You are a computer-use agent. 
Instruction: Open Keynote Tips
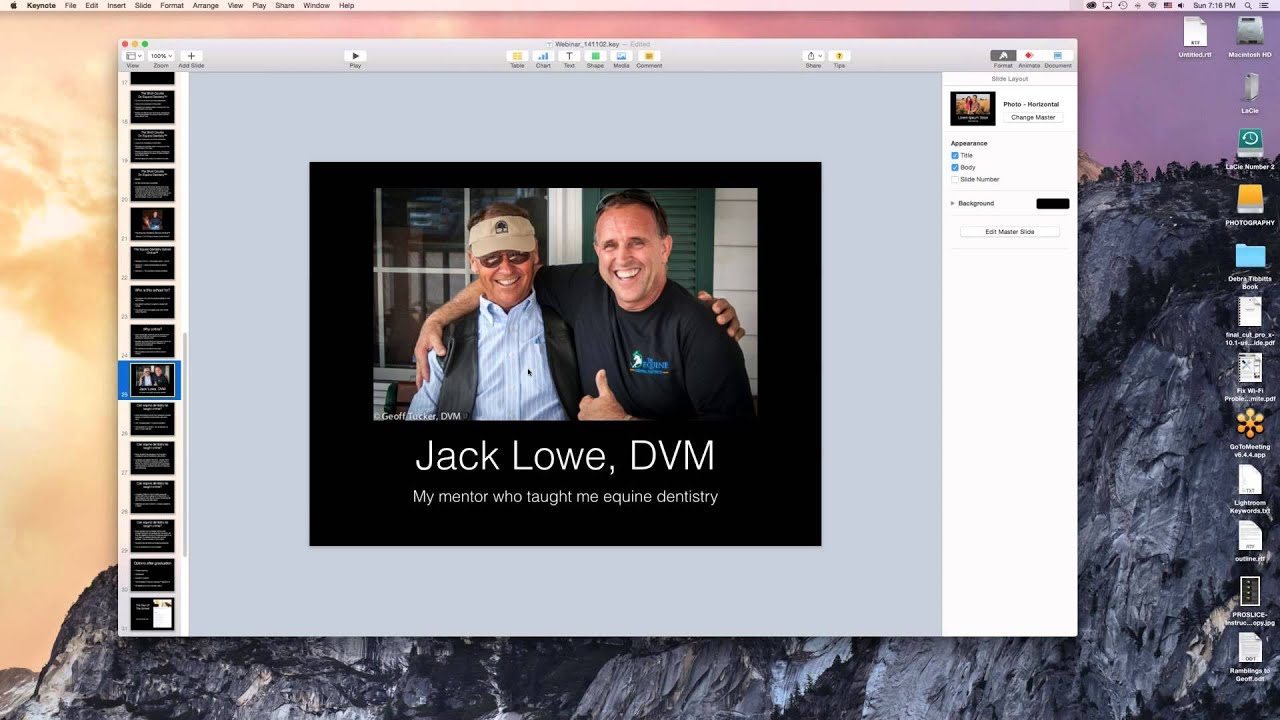(x=839, y=56)
